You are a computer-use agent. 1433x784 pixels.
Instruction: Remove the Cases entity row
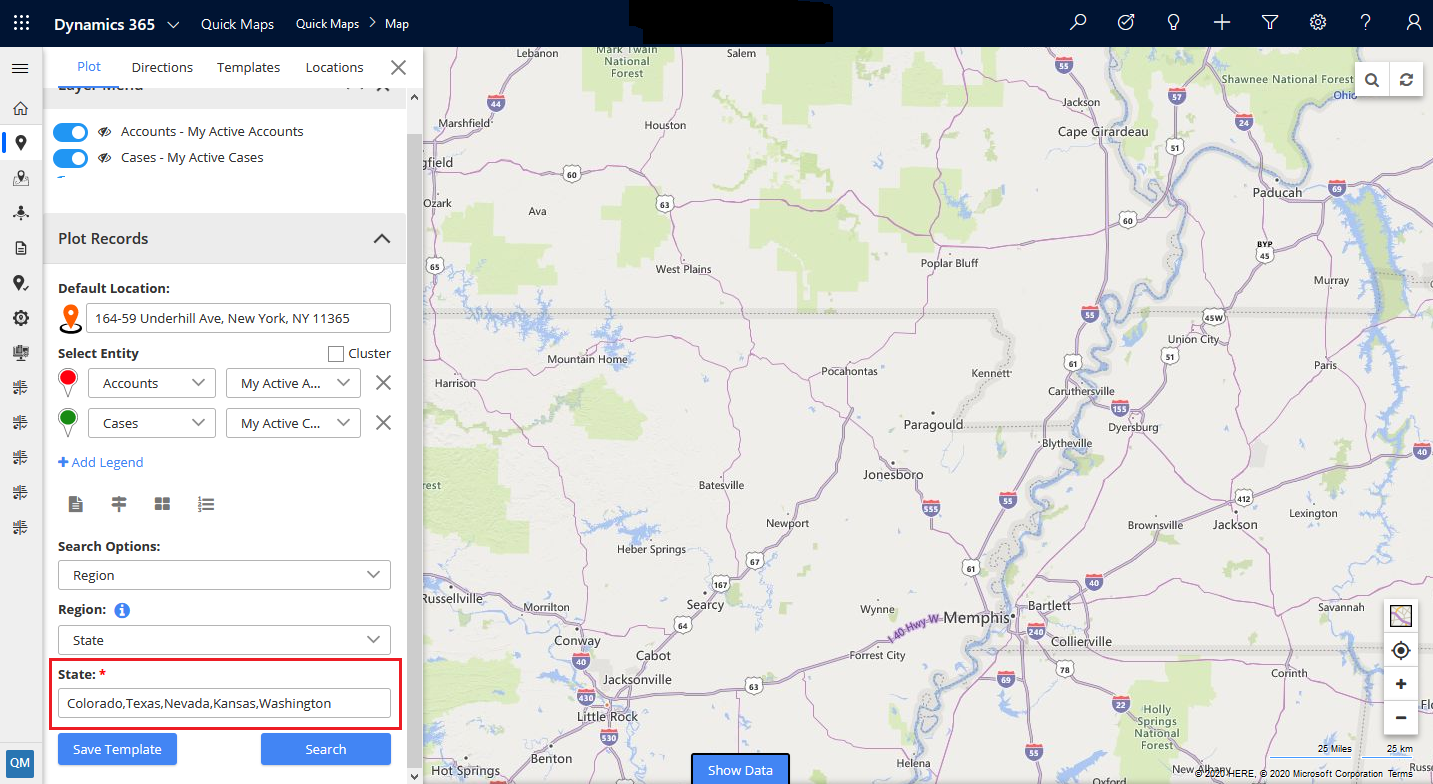point(382,423)
